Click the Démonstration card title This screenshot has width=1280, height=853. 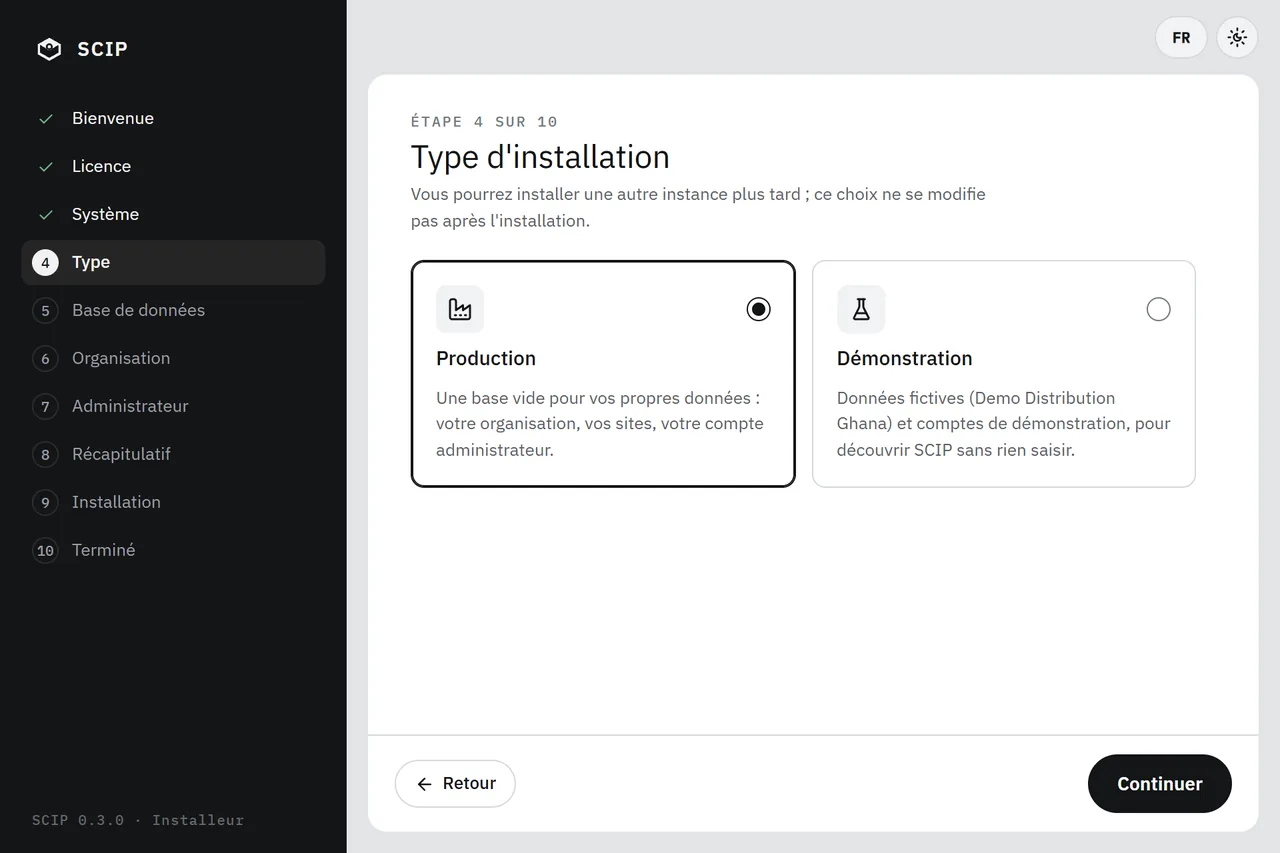point(904,358)
